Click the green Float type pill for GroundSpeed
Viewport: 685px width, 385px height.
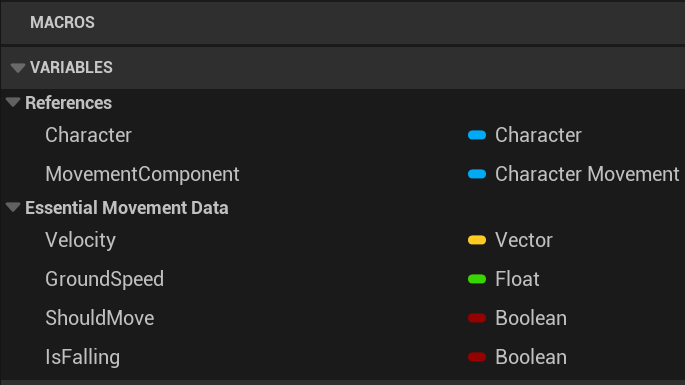tap(477, 279)
